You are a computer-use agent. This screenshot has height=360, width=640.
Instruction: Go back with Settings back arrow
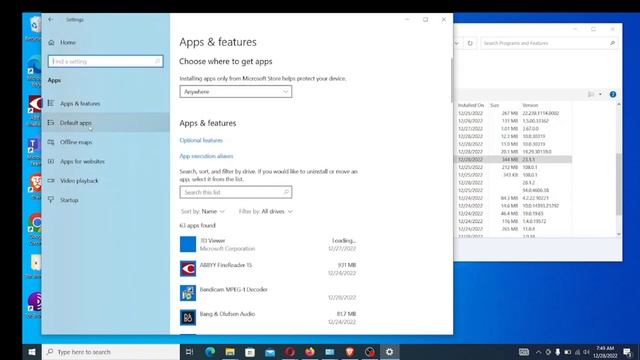[x=51, y=19]
